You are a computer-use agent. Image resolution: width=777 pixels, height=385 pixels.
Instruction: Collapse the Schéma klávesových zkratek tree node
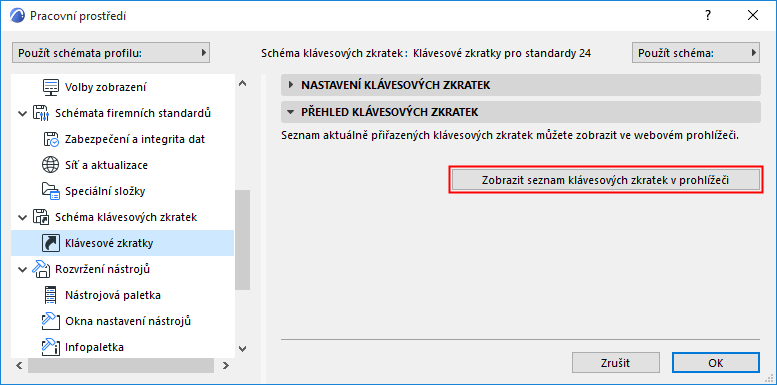22,218
